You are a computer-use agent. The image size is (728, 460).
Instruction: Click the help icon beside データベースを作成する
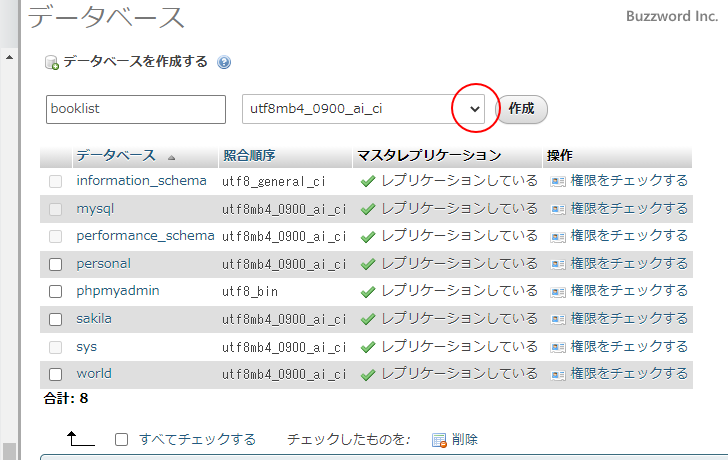tap(224, 62)
